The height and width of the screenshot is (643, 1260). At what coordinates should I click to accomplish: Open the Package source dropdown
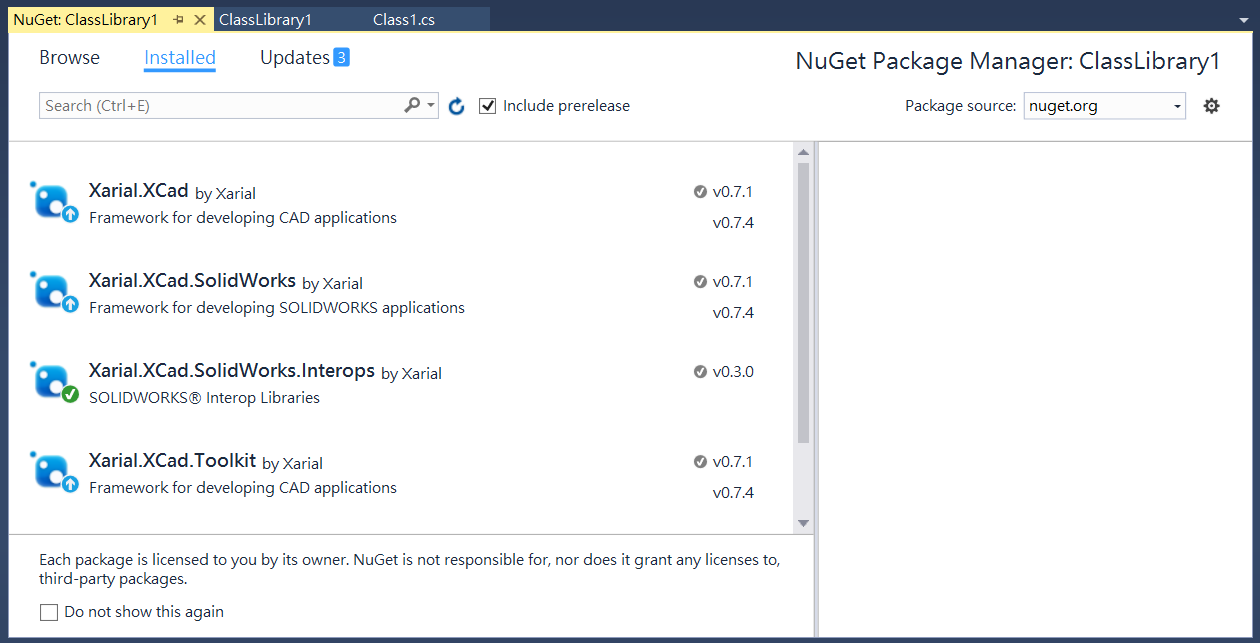(1105, 106)
